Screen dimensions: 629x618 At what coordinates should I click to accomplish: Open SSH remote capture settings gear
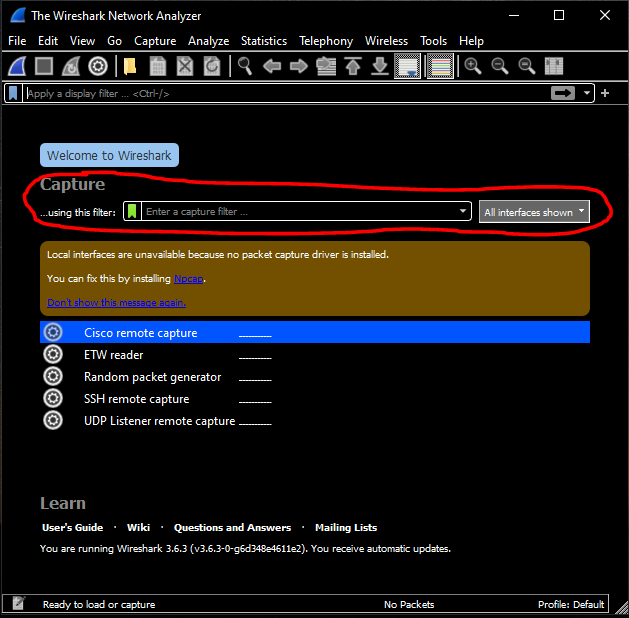tap(53, 398)
